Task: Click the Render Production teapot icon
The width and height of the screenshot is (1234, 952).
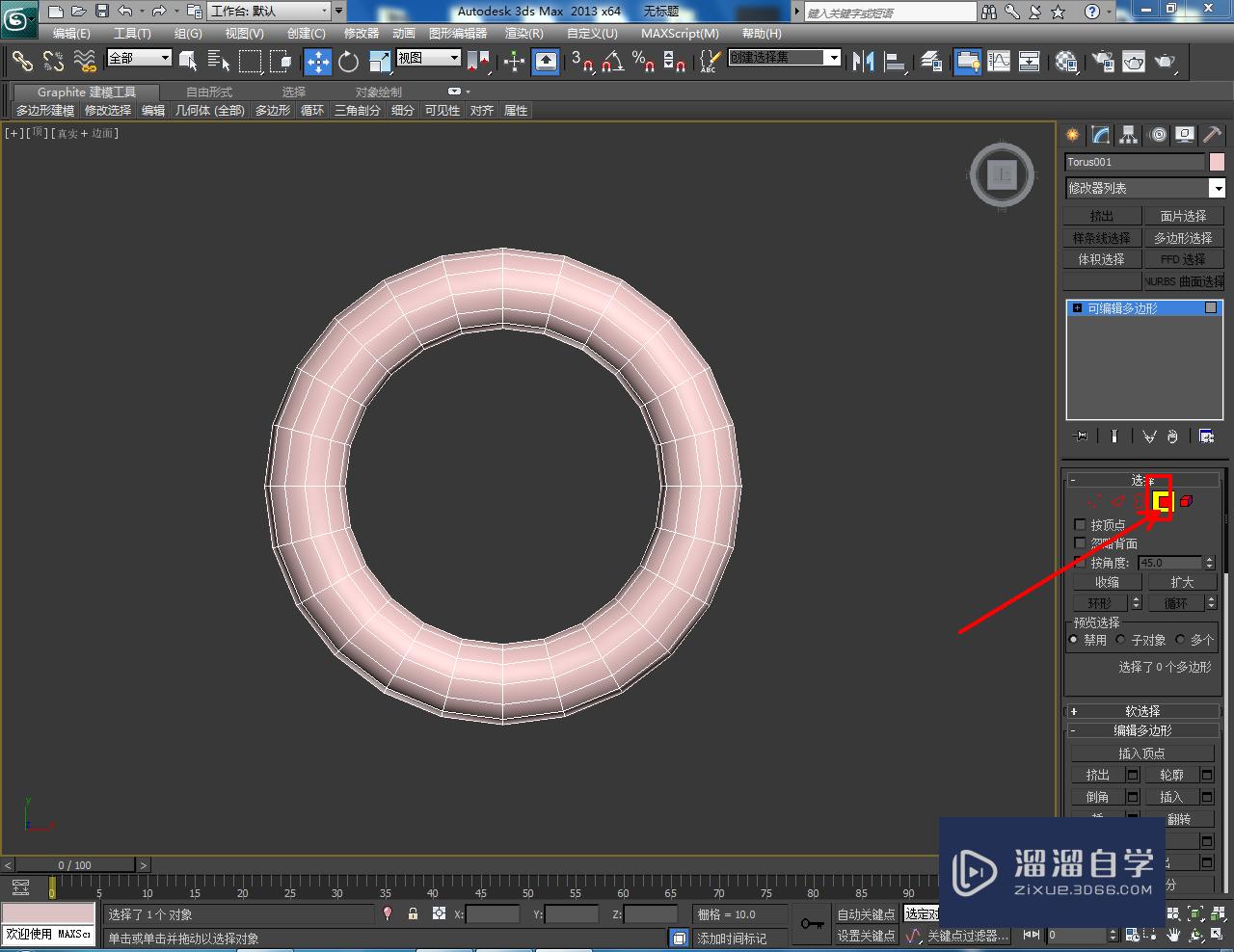Action: click(x=1166, y=62)
